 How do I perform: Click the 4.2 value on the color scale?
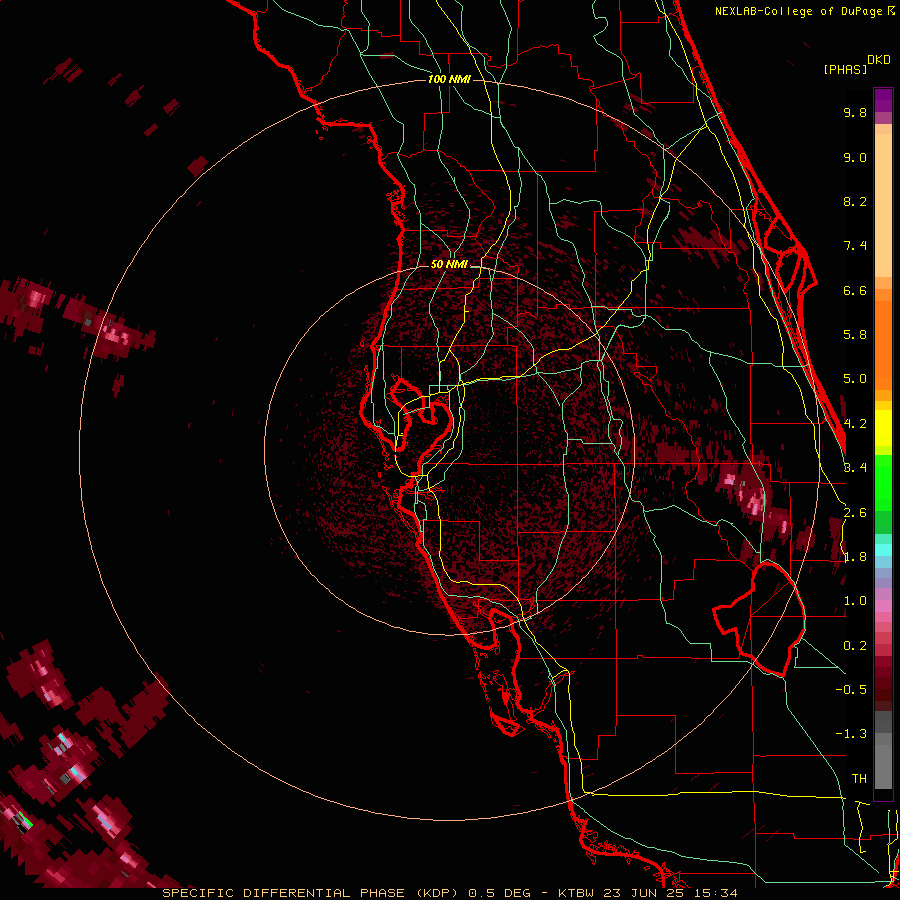pos(855,424)
